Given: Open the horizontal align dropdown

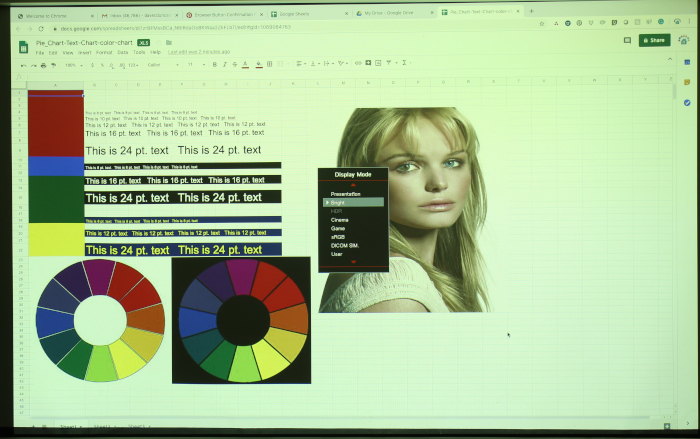Looking at the screenshot, I should (301, 63).
